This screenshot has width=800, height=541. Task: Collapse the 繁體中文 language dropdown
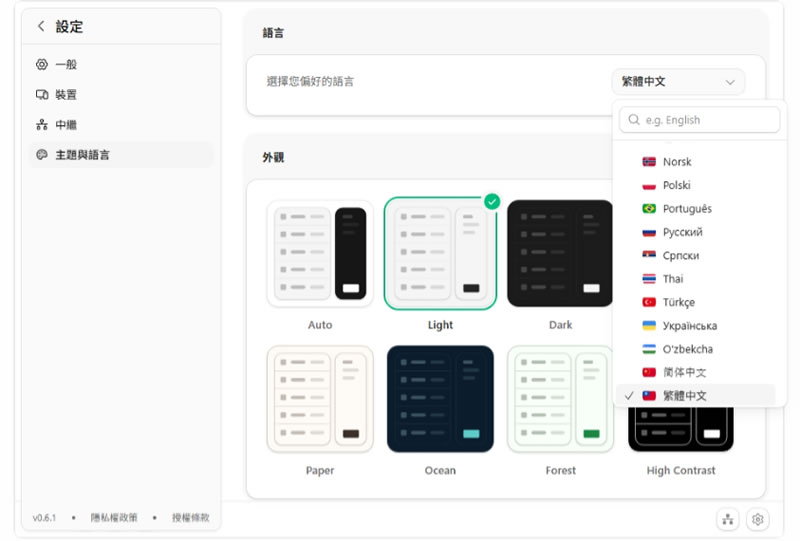[678, 82]
